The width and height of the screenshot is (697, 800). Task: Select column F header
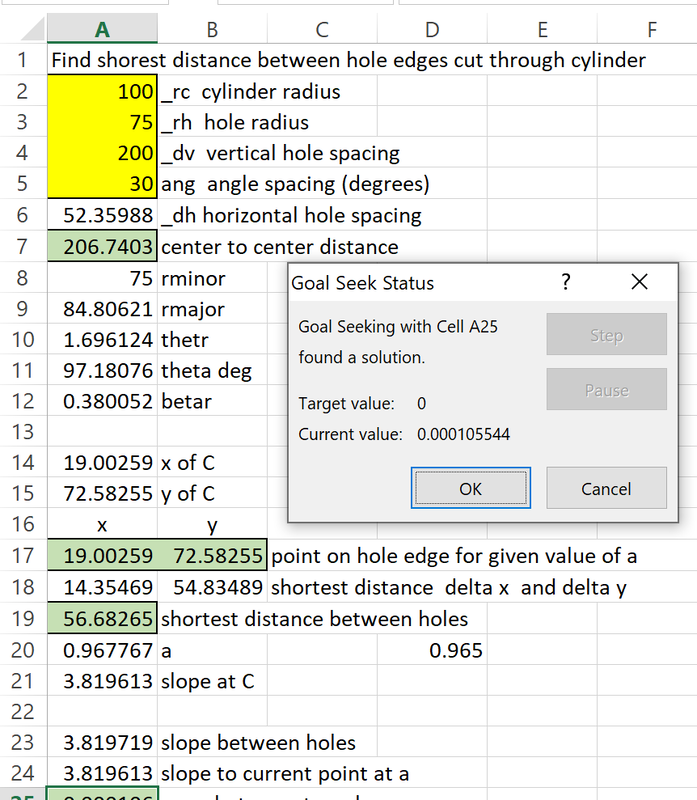648,30
